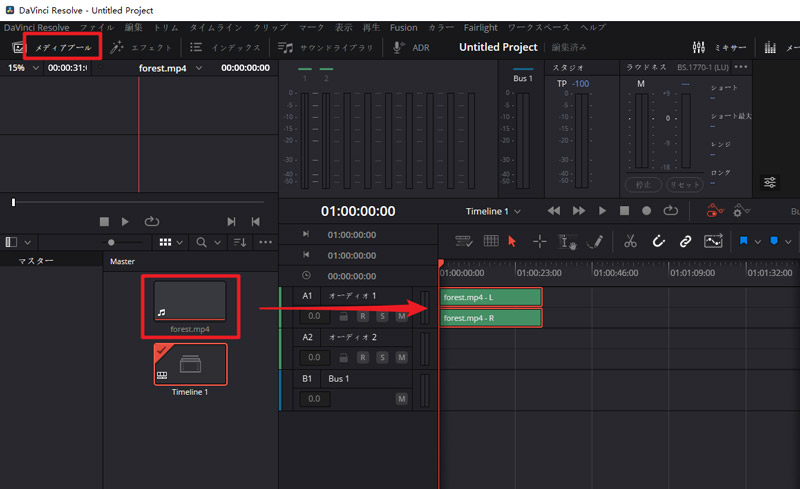Toggle timeline loop playback
Viewport: 800px width, 489px height.
(x=670, y=211)
